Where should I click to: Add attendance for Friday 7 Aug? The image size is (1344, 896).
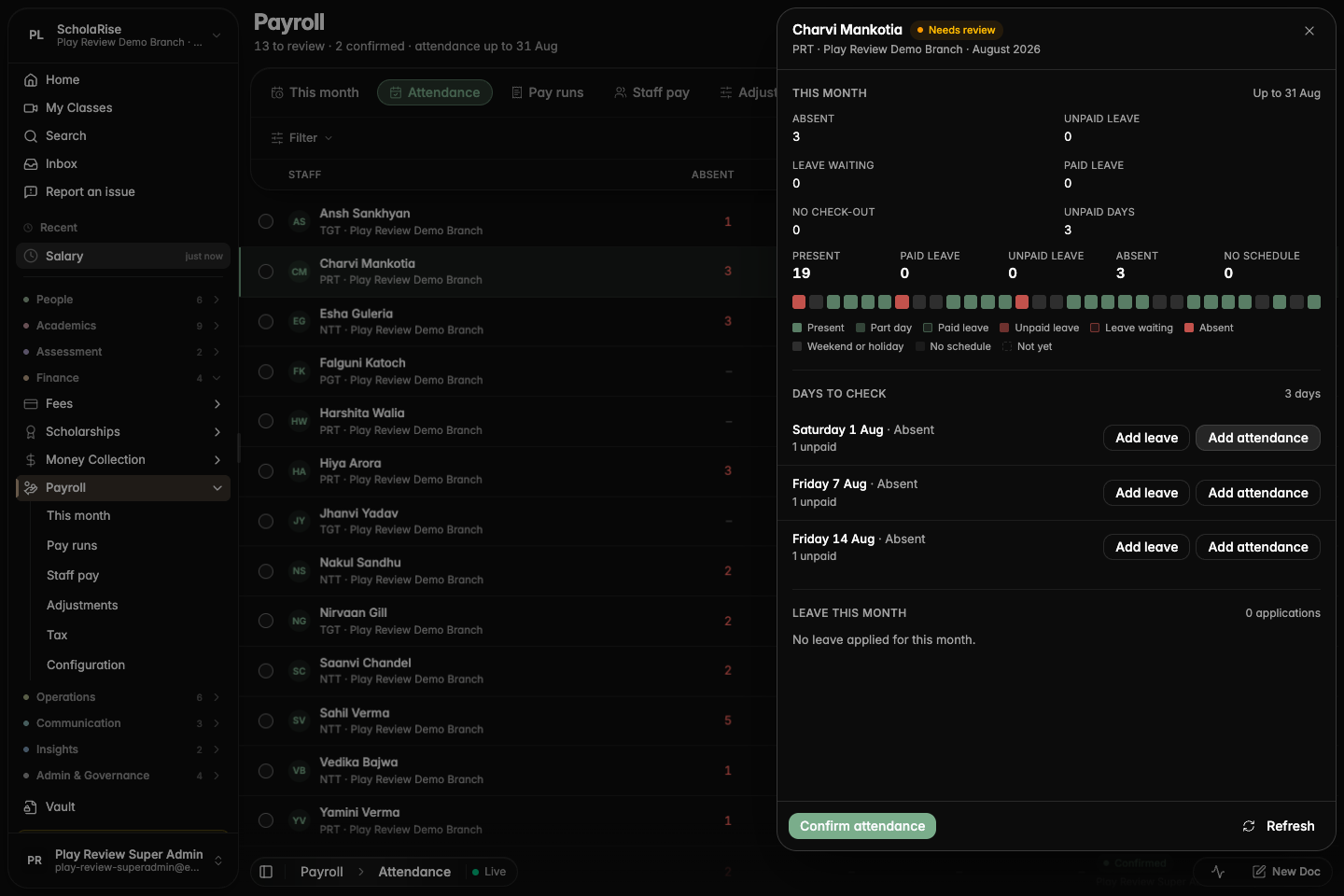pyautogui.click(x=1258, y=493)
